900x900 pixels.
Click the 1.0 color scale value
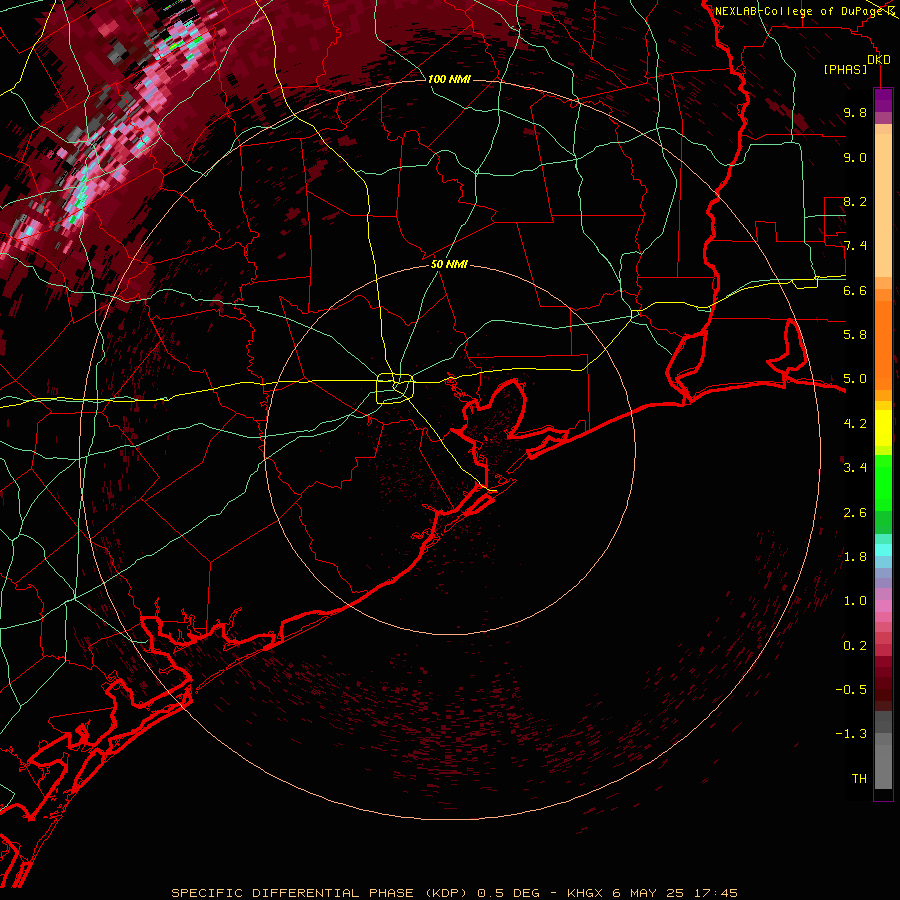point(855,600)
